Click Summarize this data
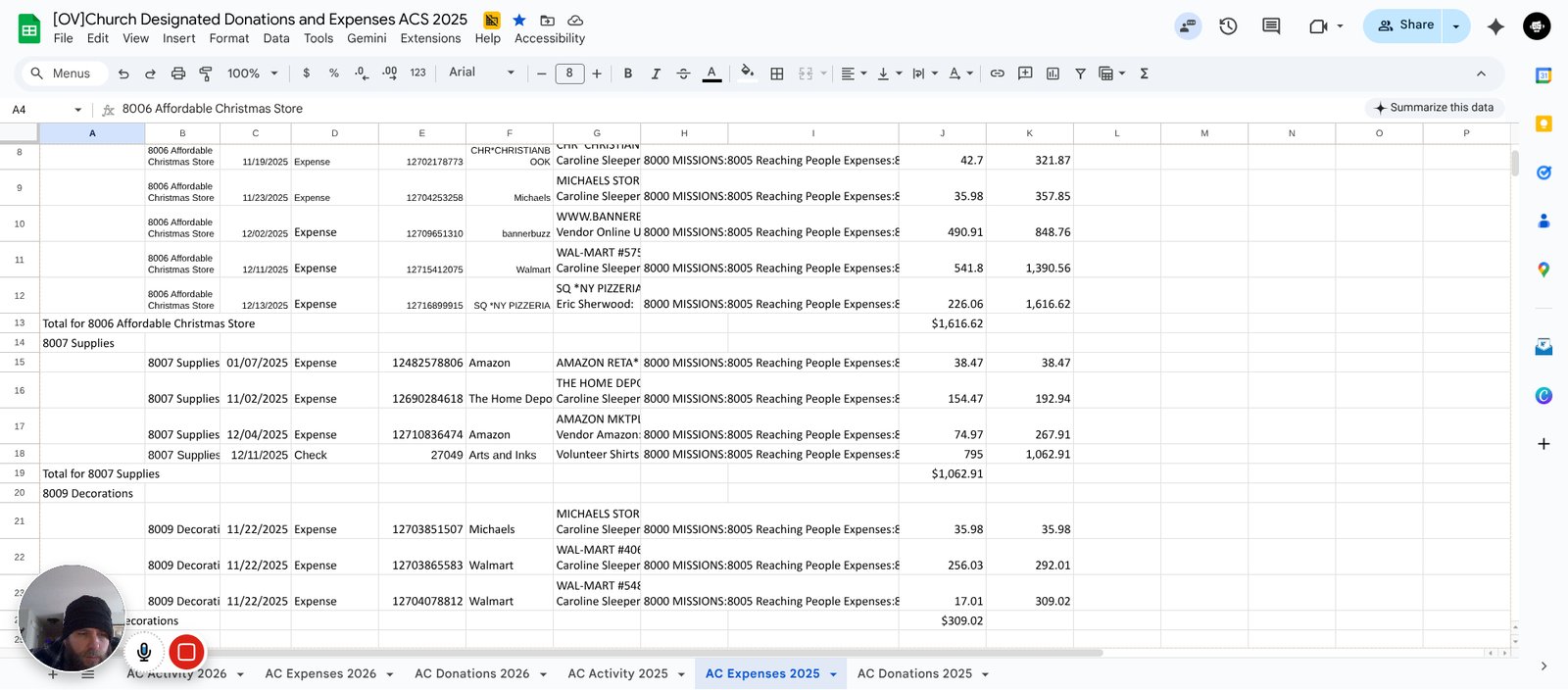1568x690 pixels. [1434, 108]
